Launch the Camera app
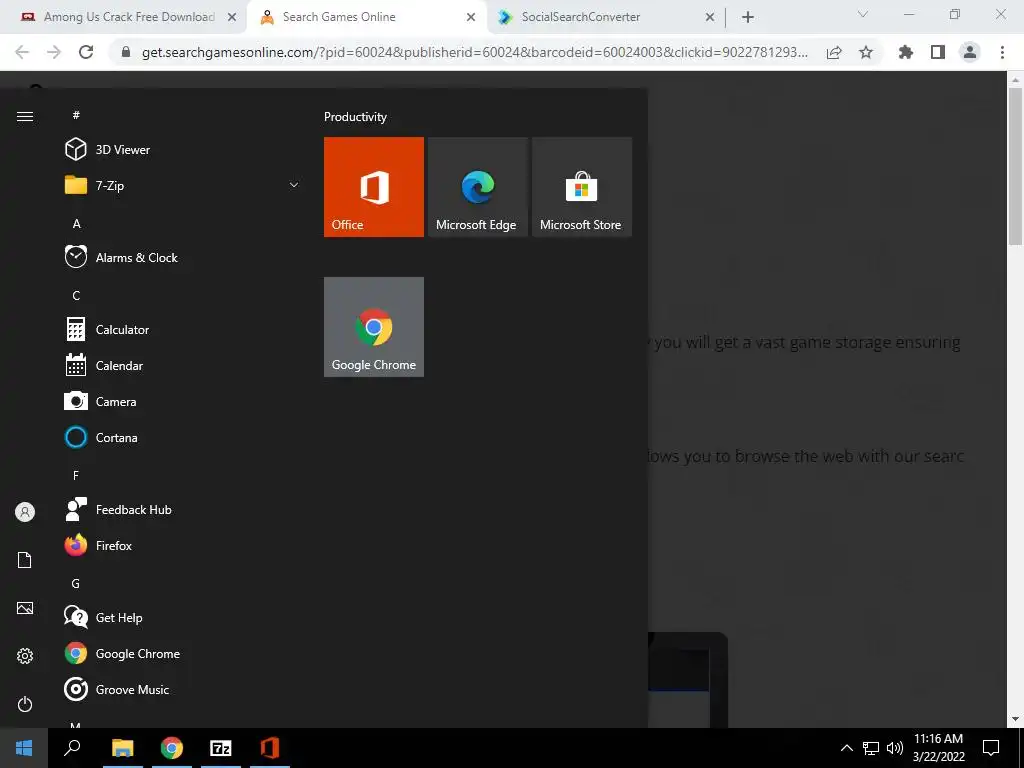The width and height of the screenshot is (1024, 768). (183, 402)
